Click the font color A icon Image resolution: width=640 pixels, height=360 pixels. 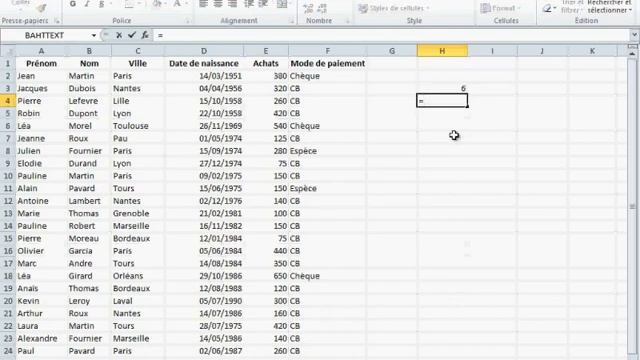point(177,4)
